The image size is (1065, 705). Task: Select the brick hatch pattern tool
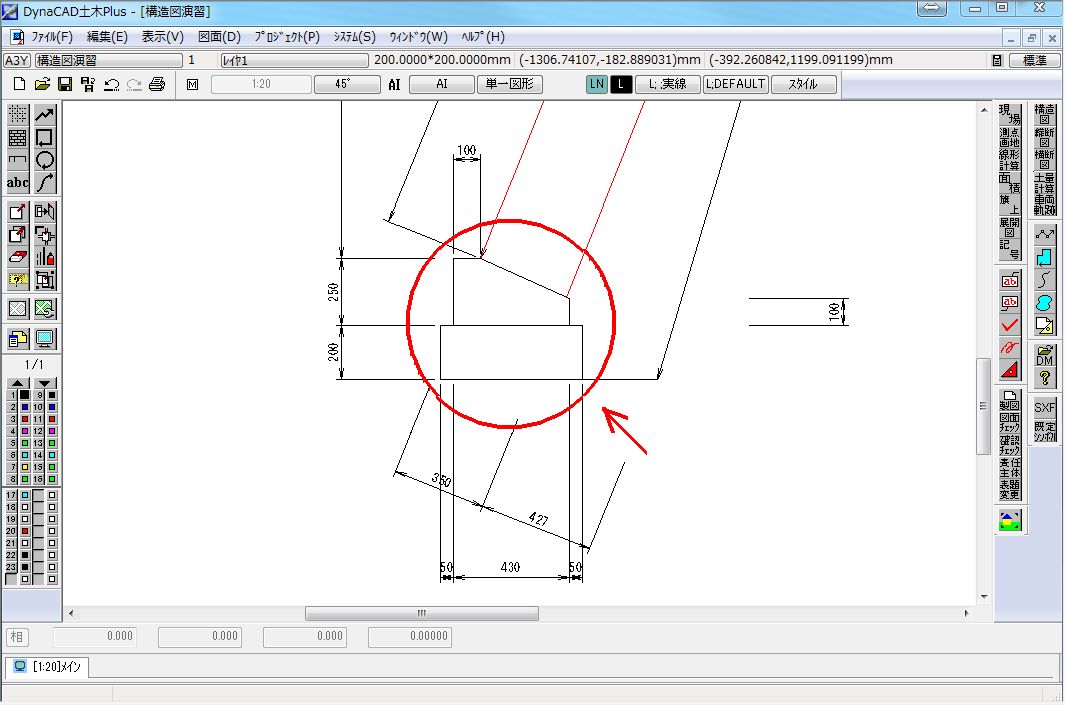click(x=18, y=138)
